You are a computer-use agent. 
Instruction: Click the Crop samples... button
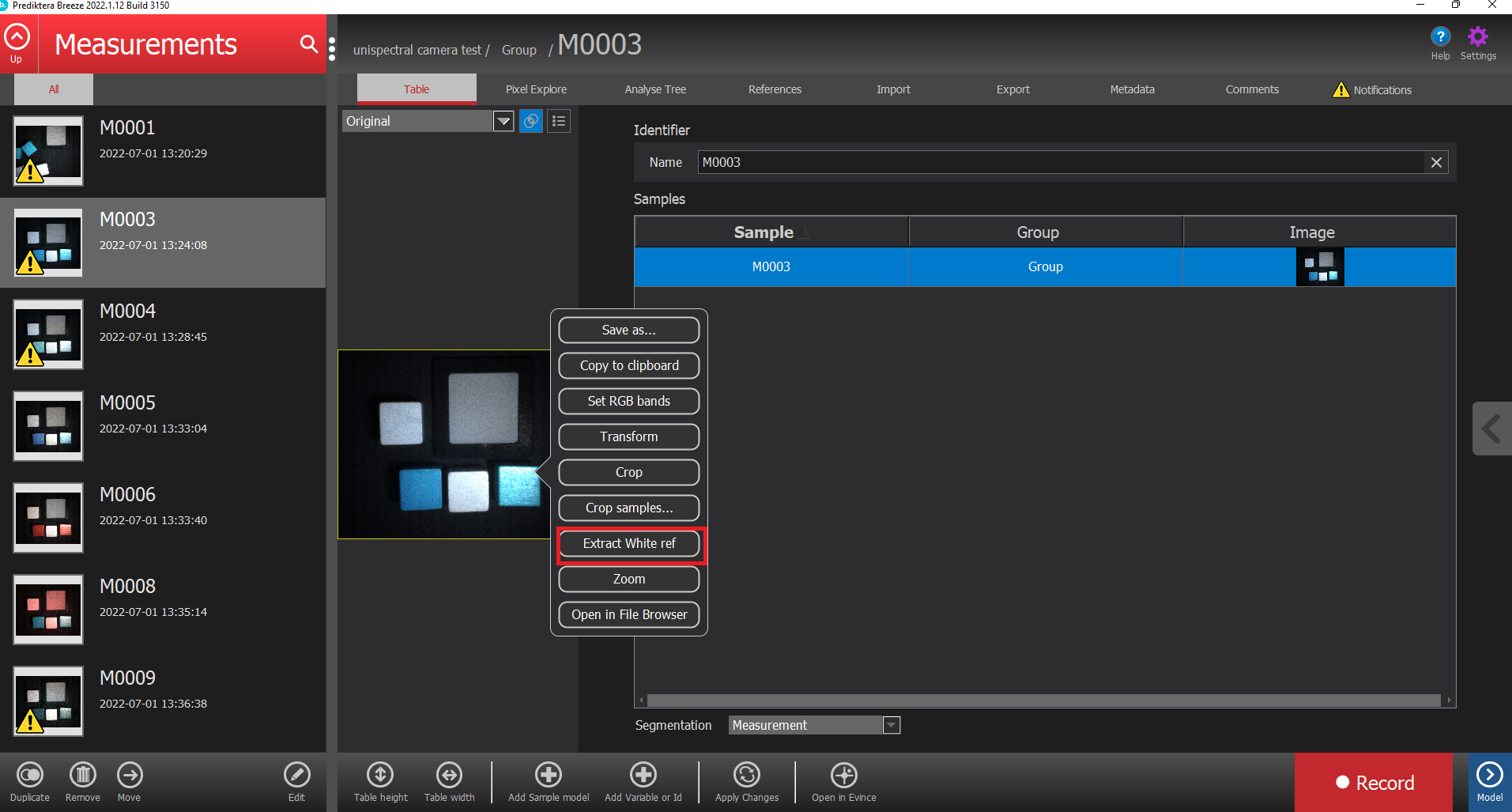(629, 508)
